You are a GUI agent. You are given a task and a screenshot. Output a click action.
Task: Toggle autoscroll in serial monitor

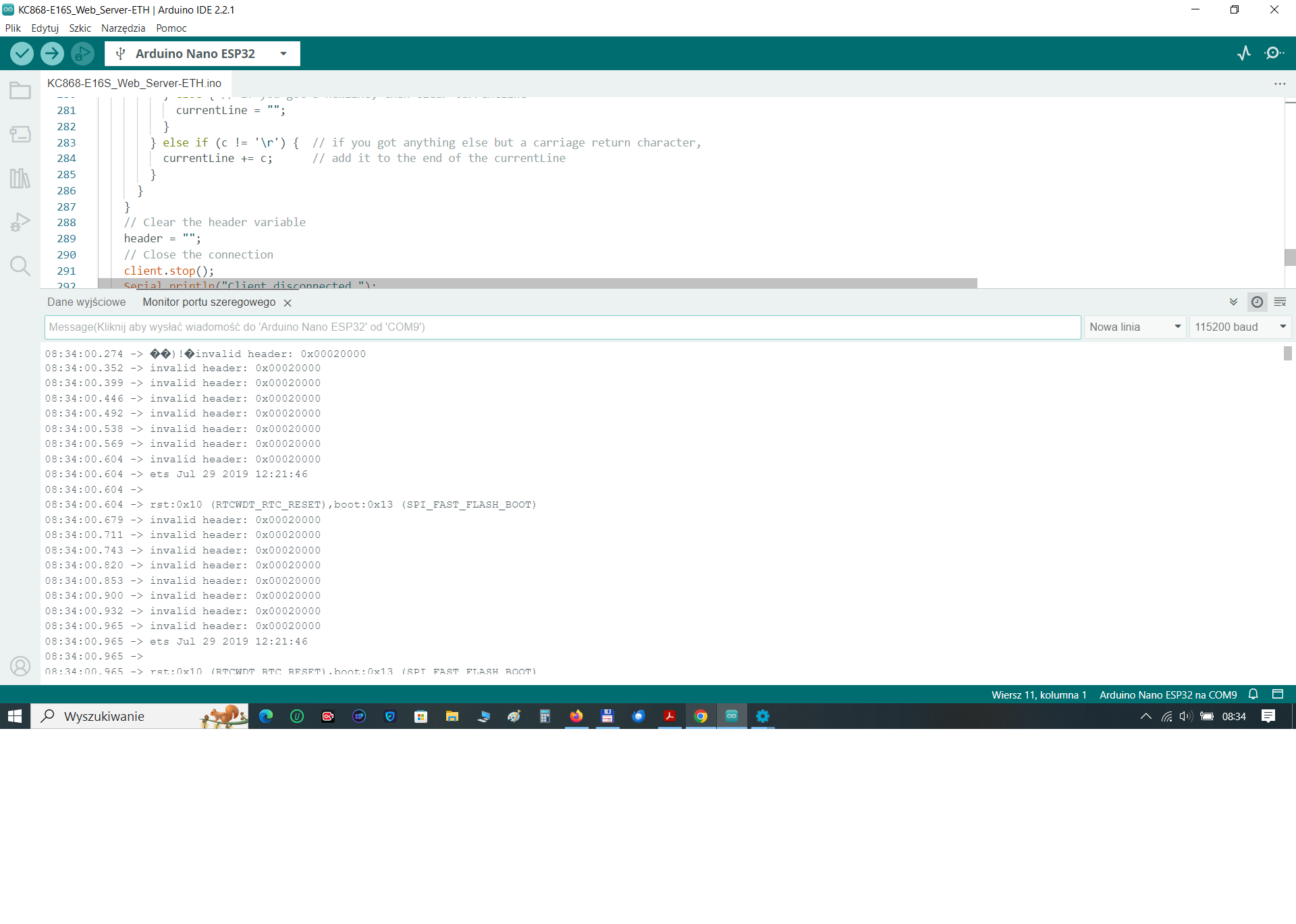1233,302
